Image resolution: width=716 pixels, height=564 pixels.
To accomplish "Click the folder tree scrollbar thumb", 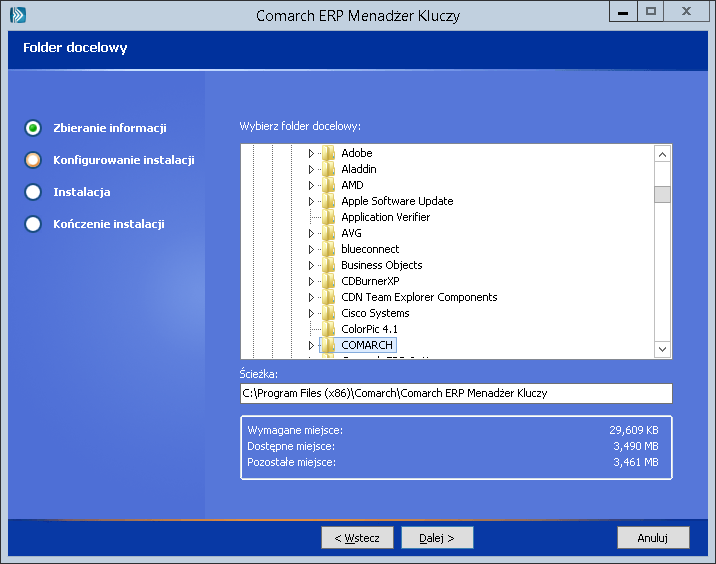I will (662, 194).
